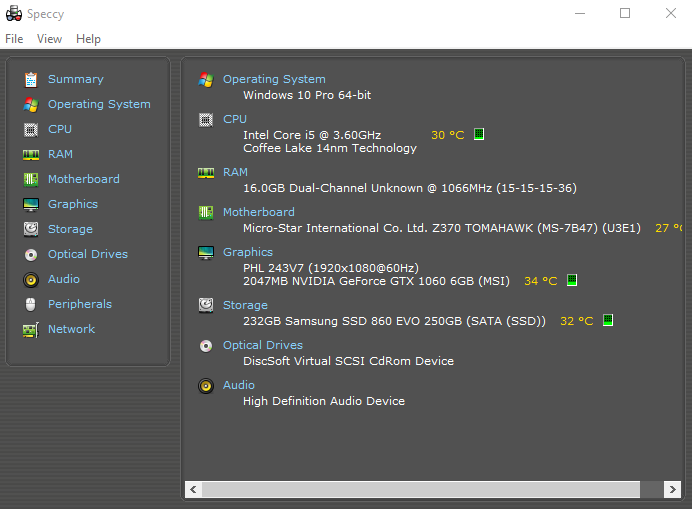Viewport: 692px width, 509px height.
Task: Click the Network card icon in sidebar
Action: coord(31,330)
